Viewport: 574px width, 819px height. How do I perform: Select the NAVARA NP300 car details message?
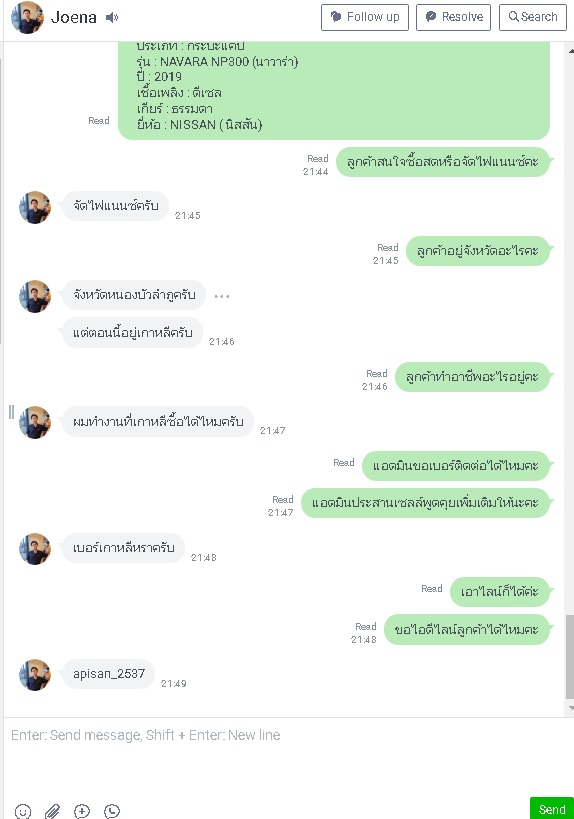334,90
